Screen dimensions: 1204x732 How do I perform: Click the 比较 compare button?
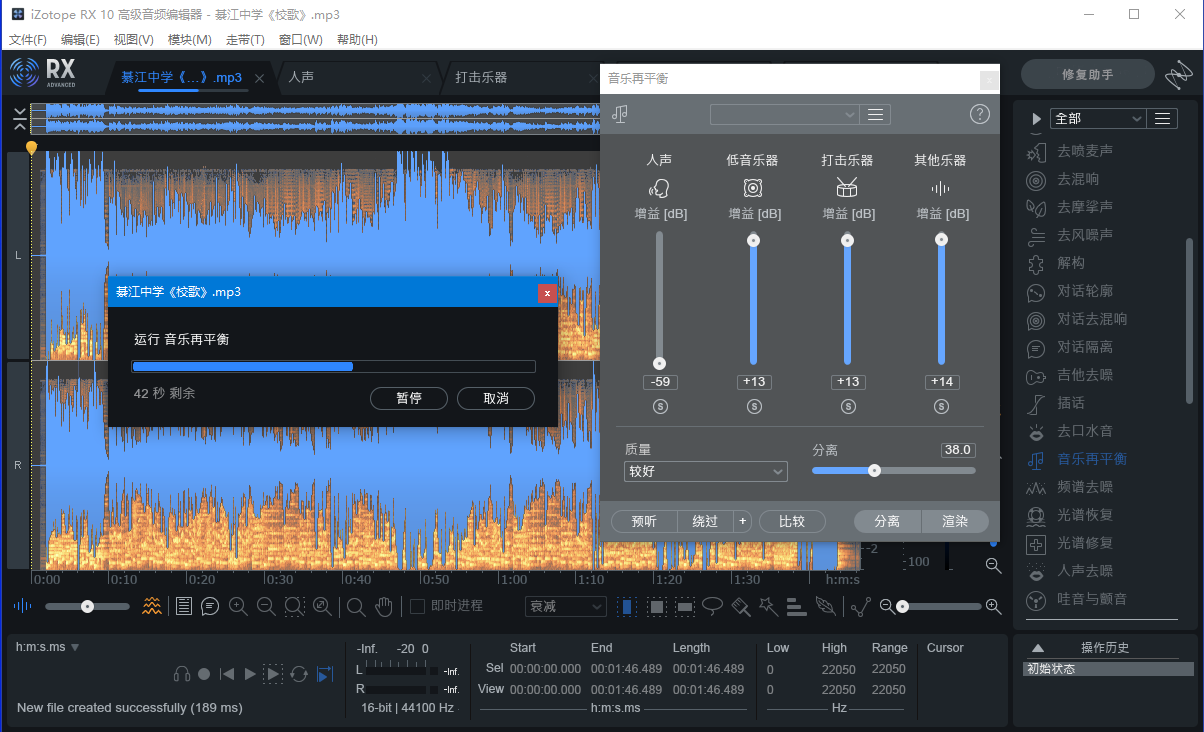pos(792,521)
